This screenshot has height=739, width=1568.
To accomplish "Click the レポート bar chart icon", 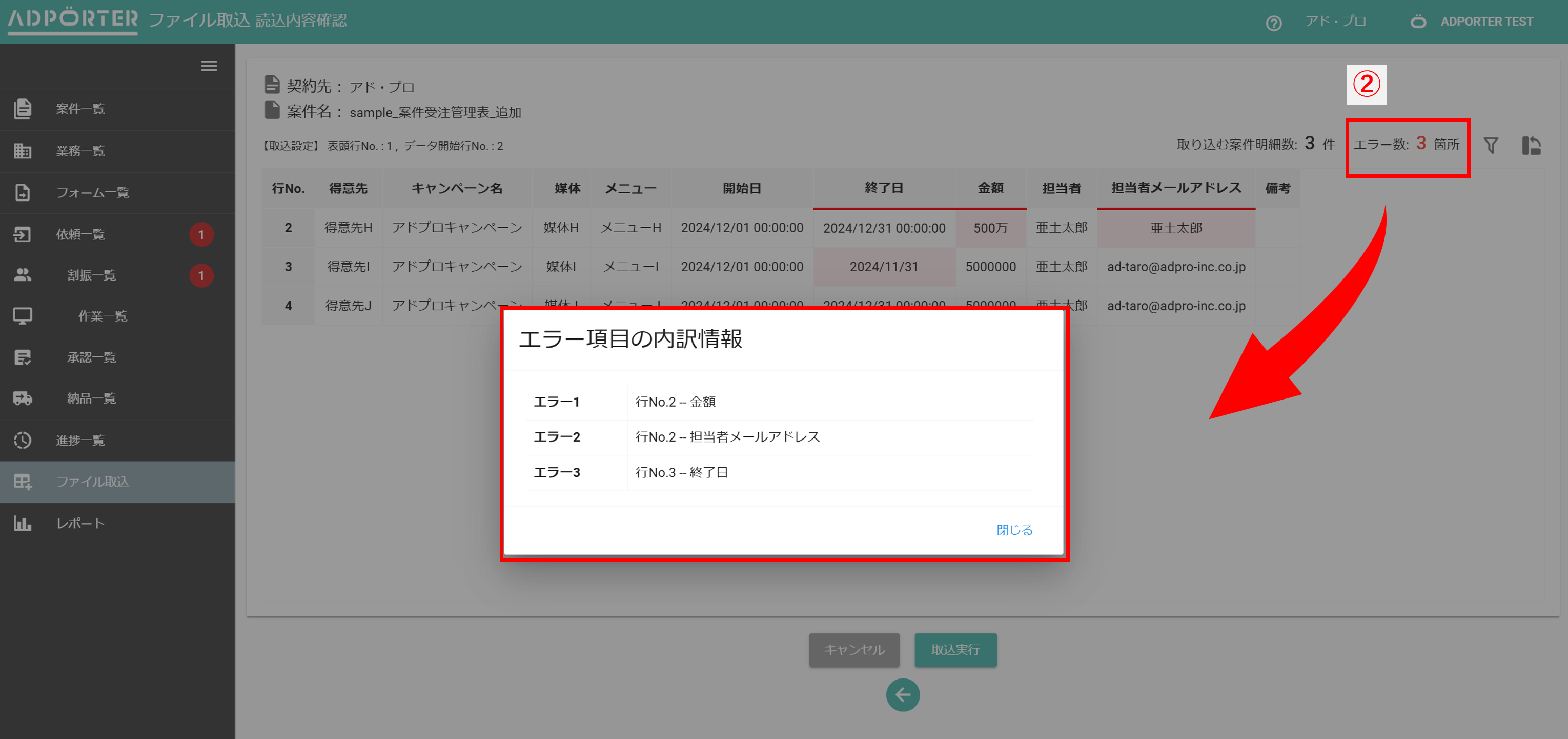I will pyautogui.click(x=23, y=523).
